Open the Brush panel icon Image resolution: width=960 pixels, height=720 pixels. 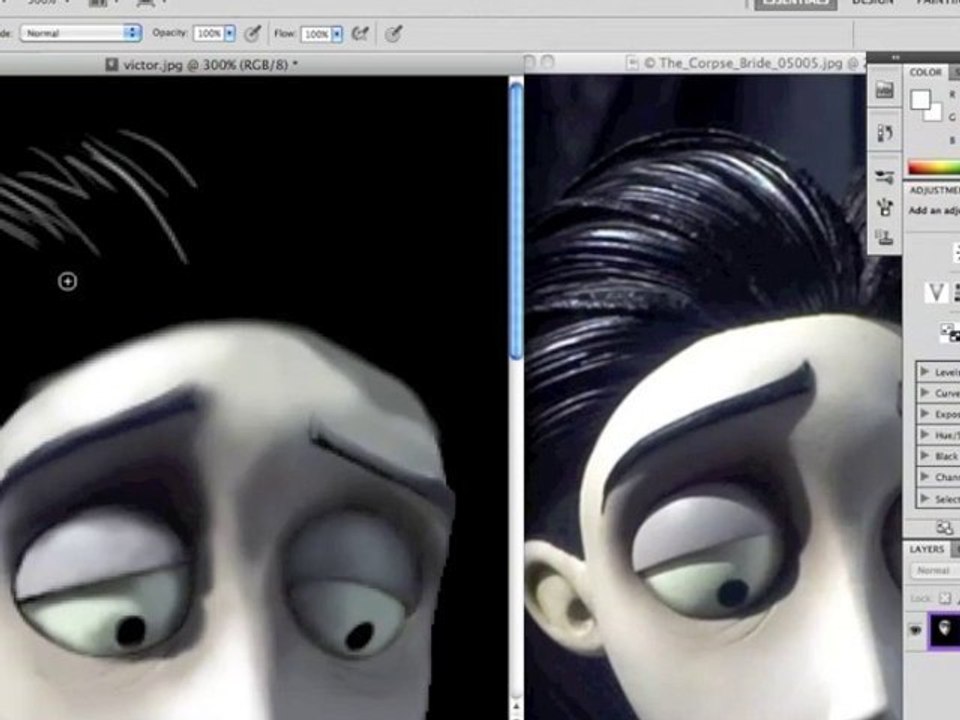(884, 177)
